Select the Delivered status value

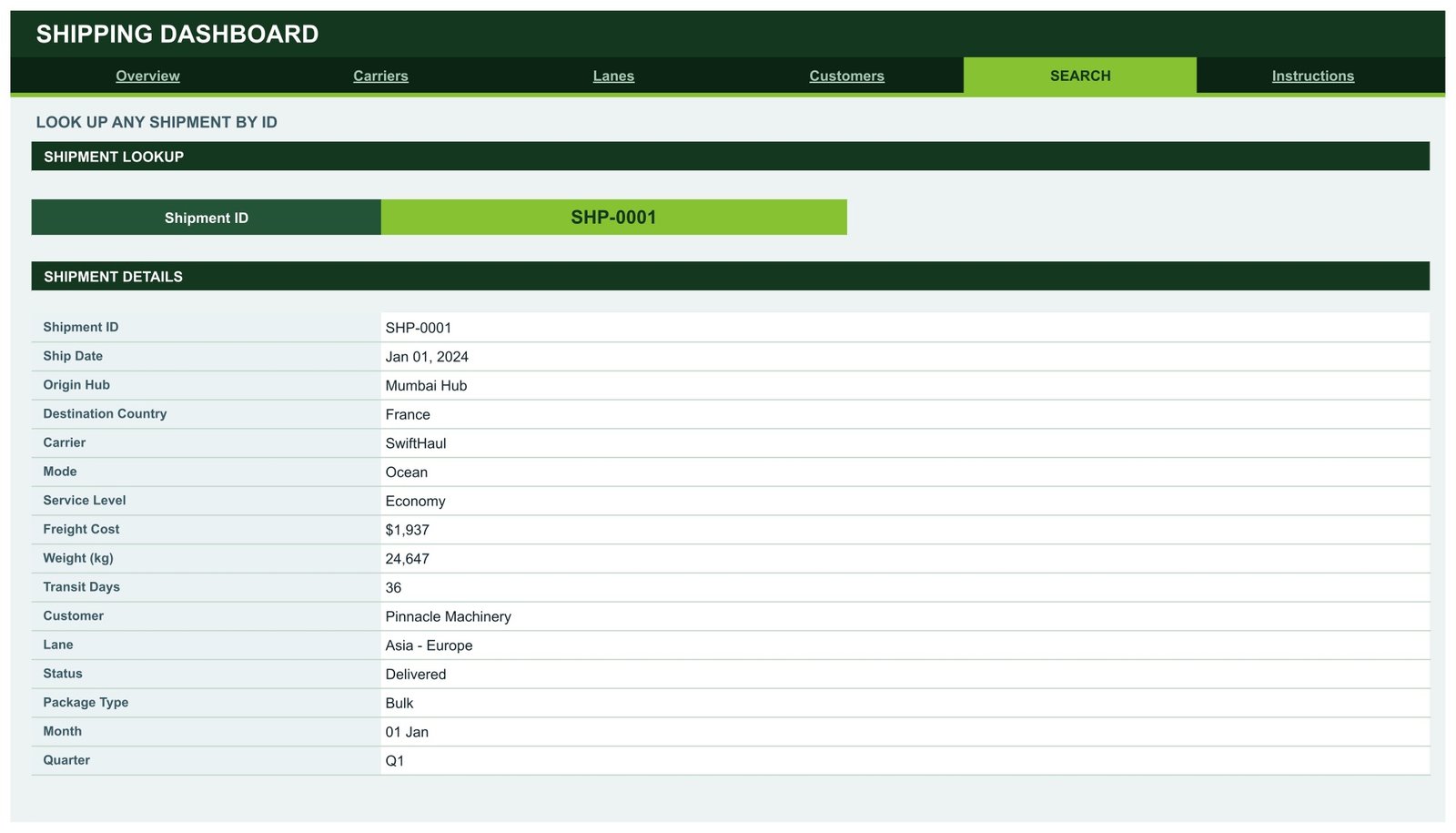click(x=416, y=675)
